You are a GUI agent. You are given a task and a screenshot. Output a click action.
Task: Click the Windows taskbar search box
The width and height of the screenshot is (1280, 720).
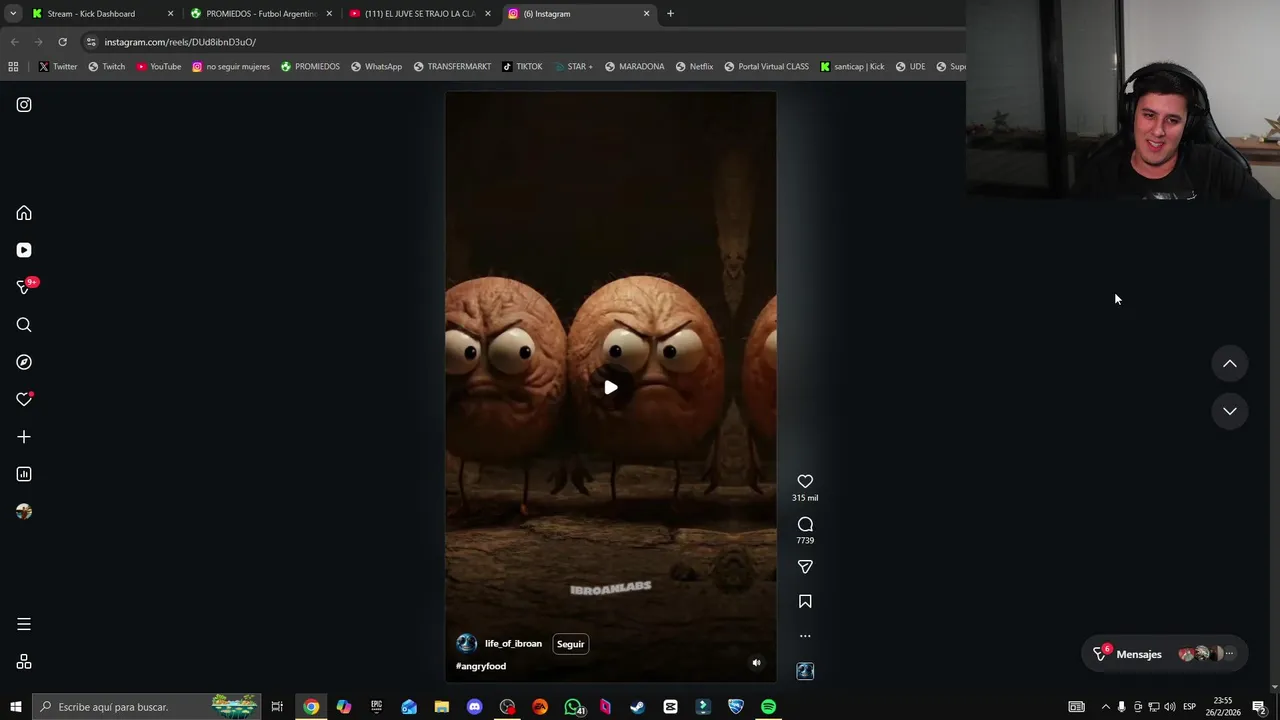tap(147, 707)
